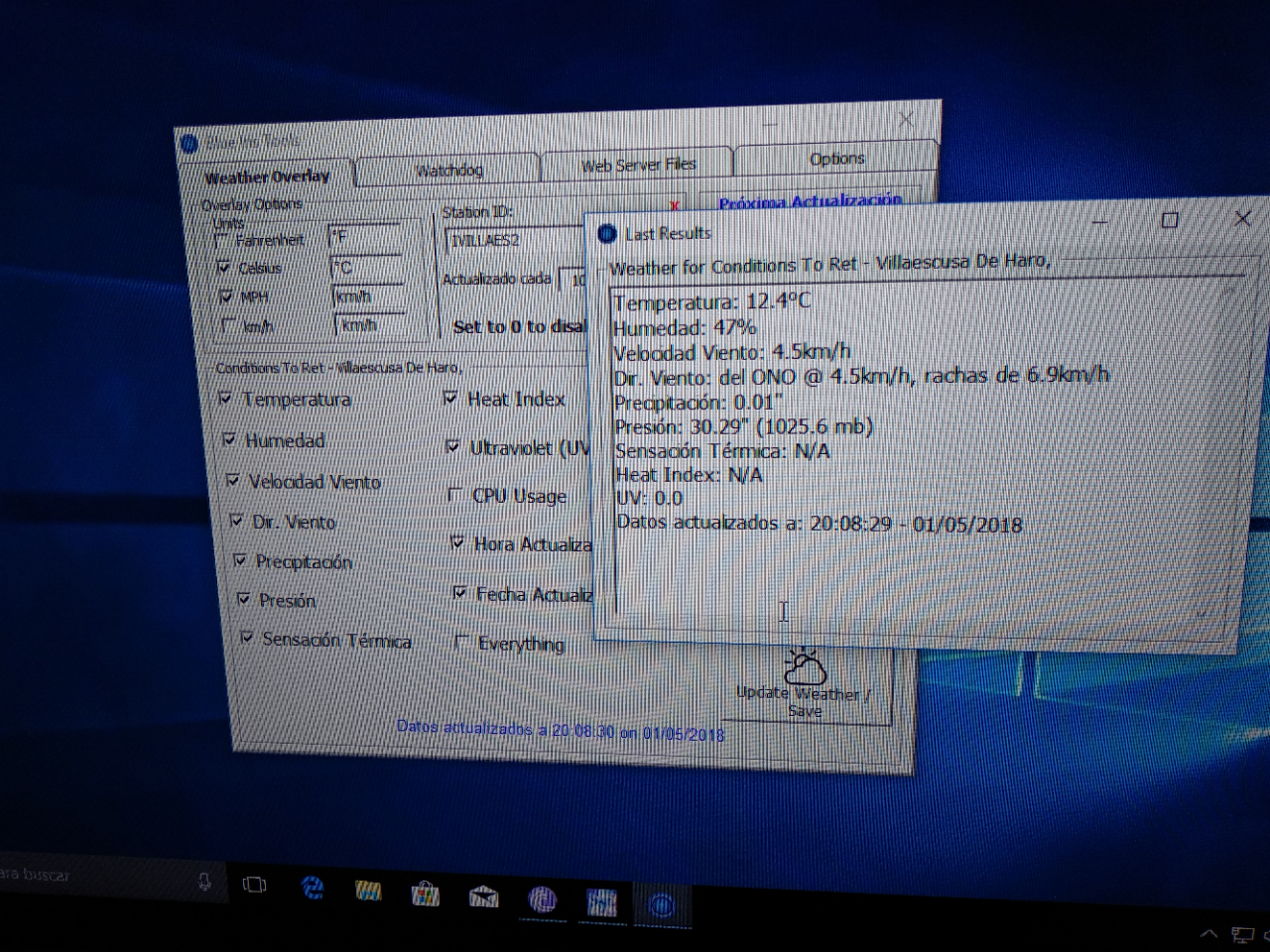Click the Task View taskbar icon
The height and width of the screenshot is (952, 1270).
tap(255, 885)
